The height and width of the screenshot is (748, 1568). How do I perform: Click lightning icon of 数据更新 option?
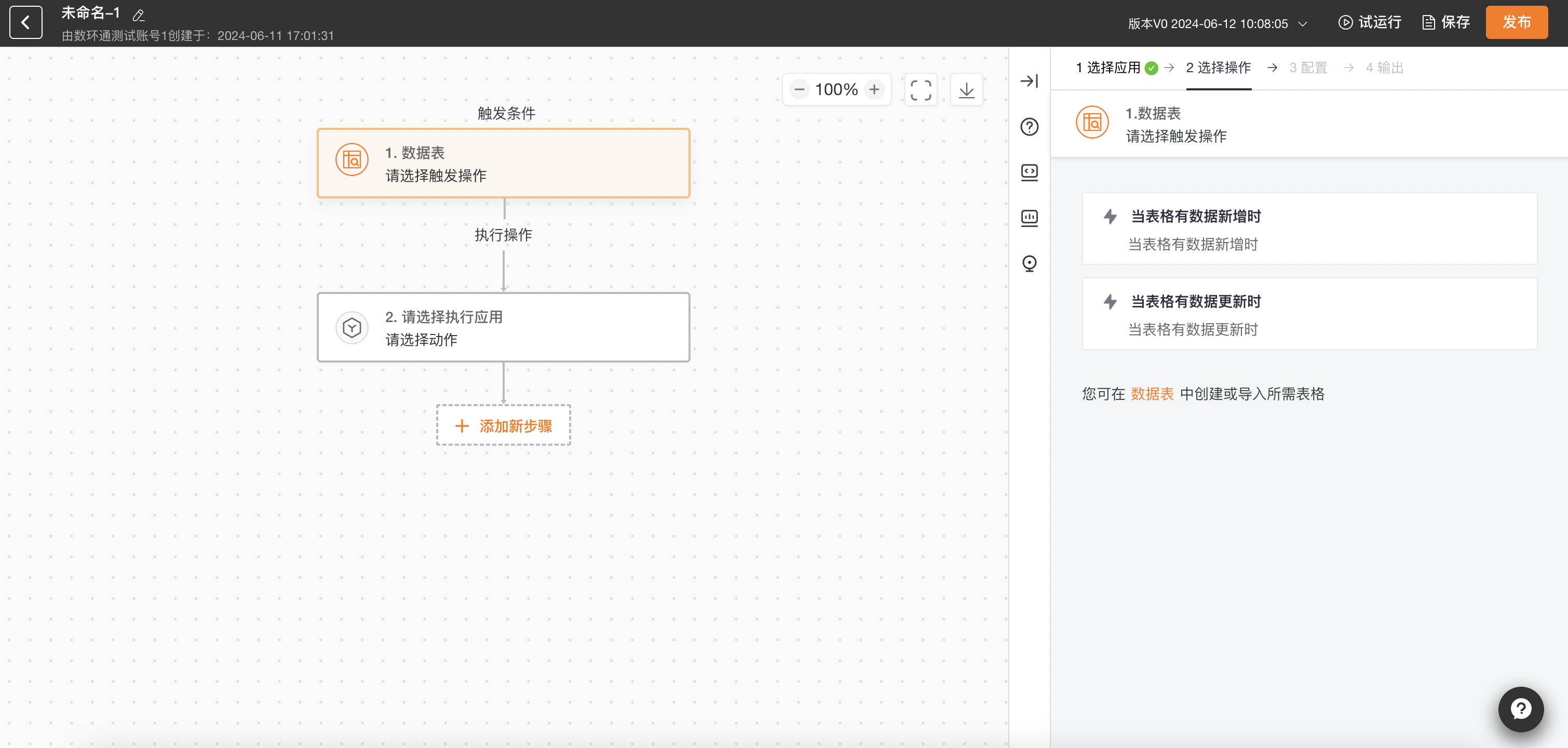click(x=1110, y=301)
